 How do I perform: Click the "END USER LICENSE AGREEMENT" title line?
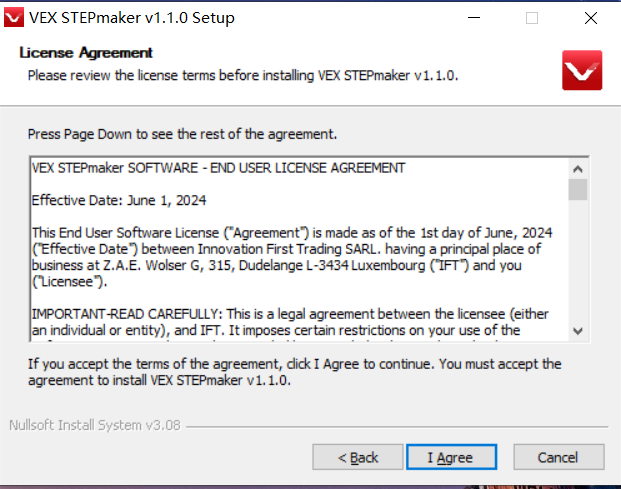pos(219,168)
